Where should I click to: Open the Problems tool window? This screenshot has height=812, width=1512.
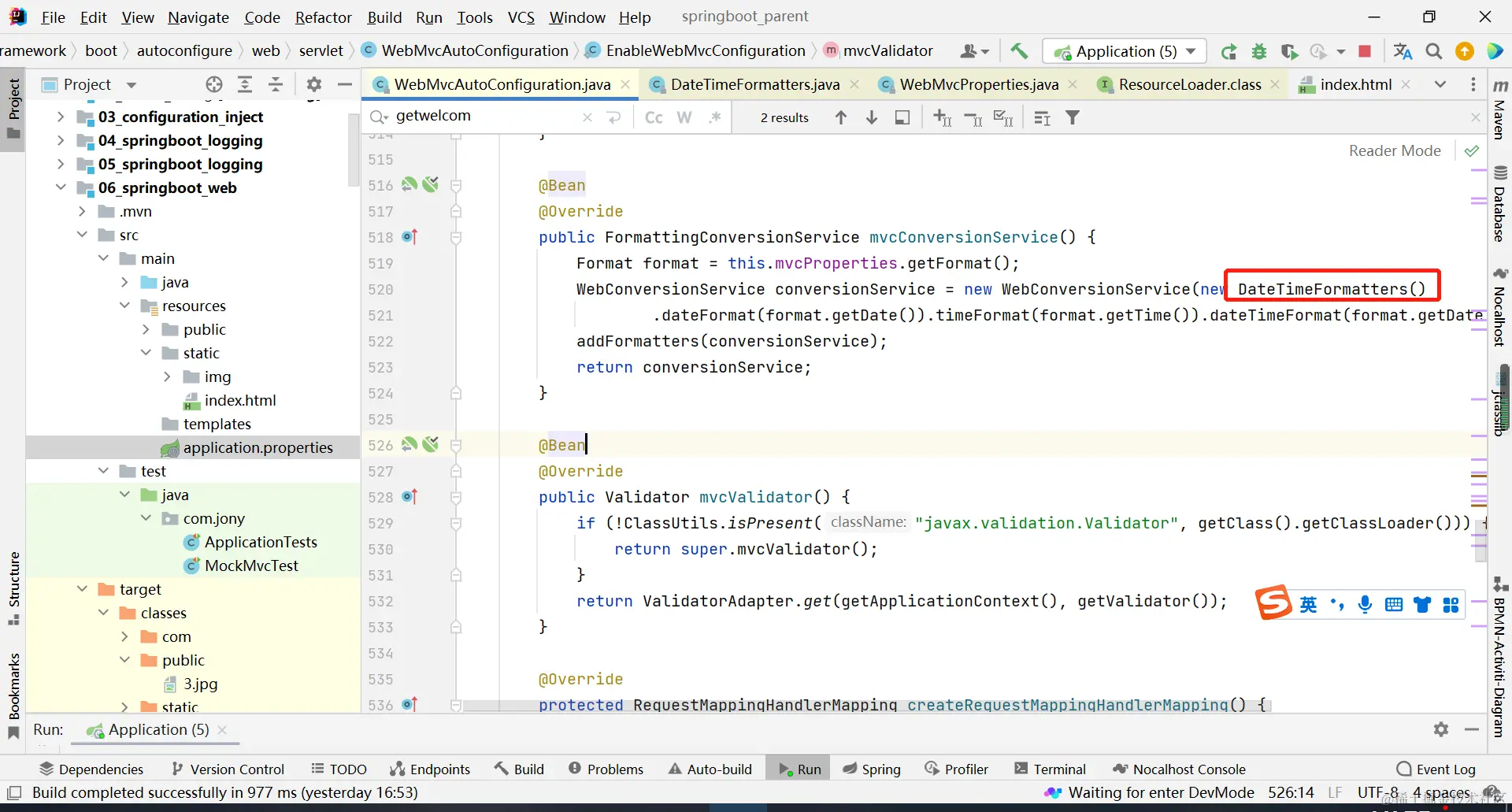(606, 769)
